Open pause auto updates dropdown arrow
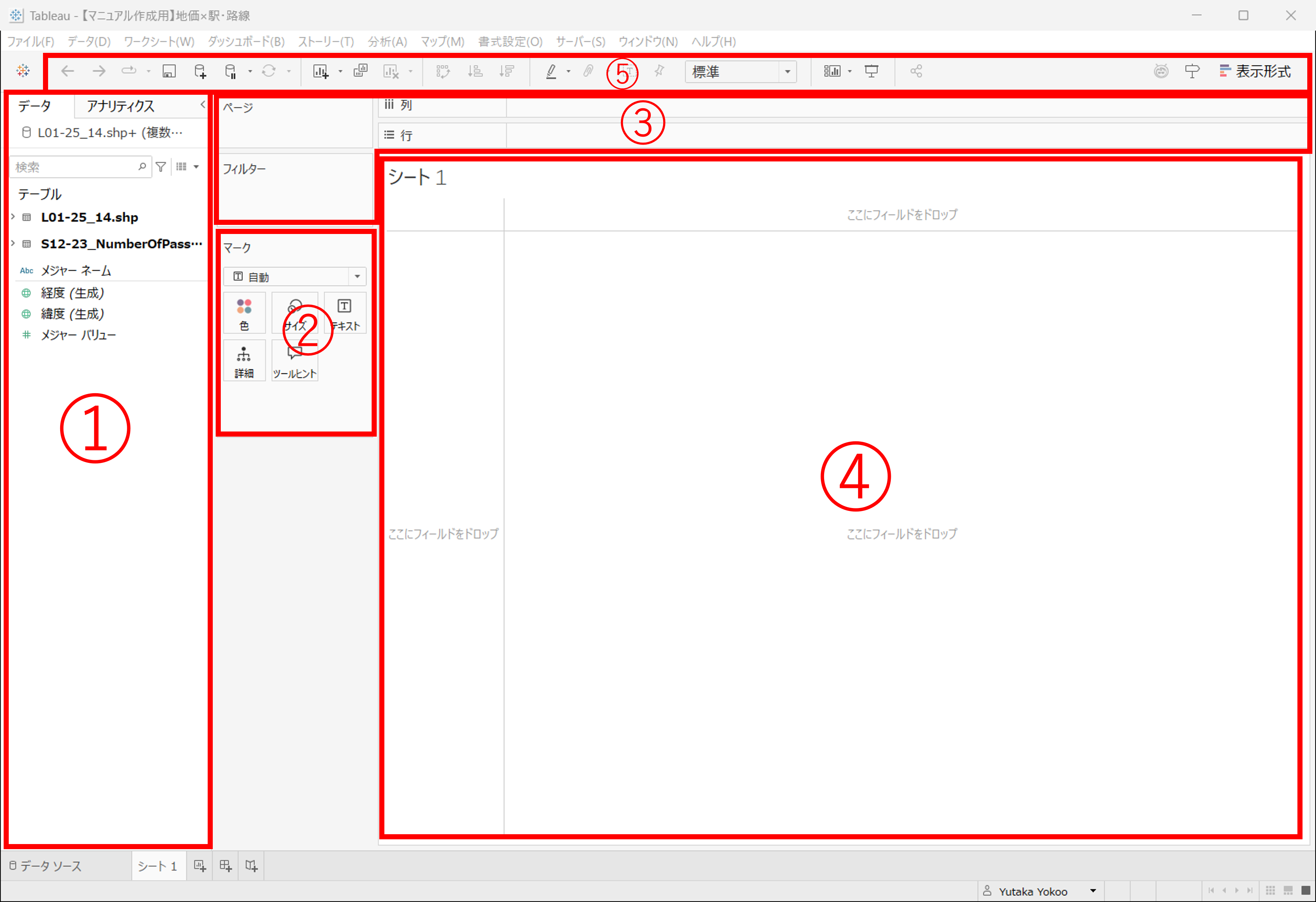 pos(250,71)
